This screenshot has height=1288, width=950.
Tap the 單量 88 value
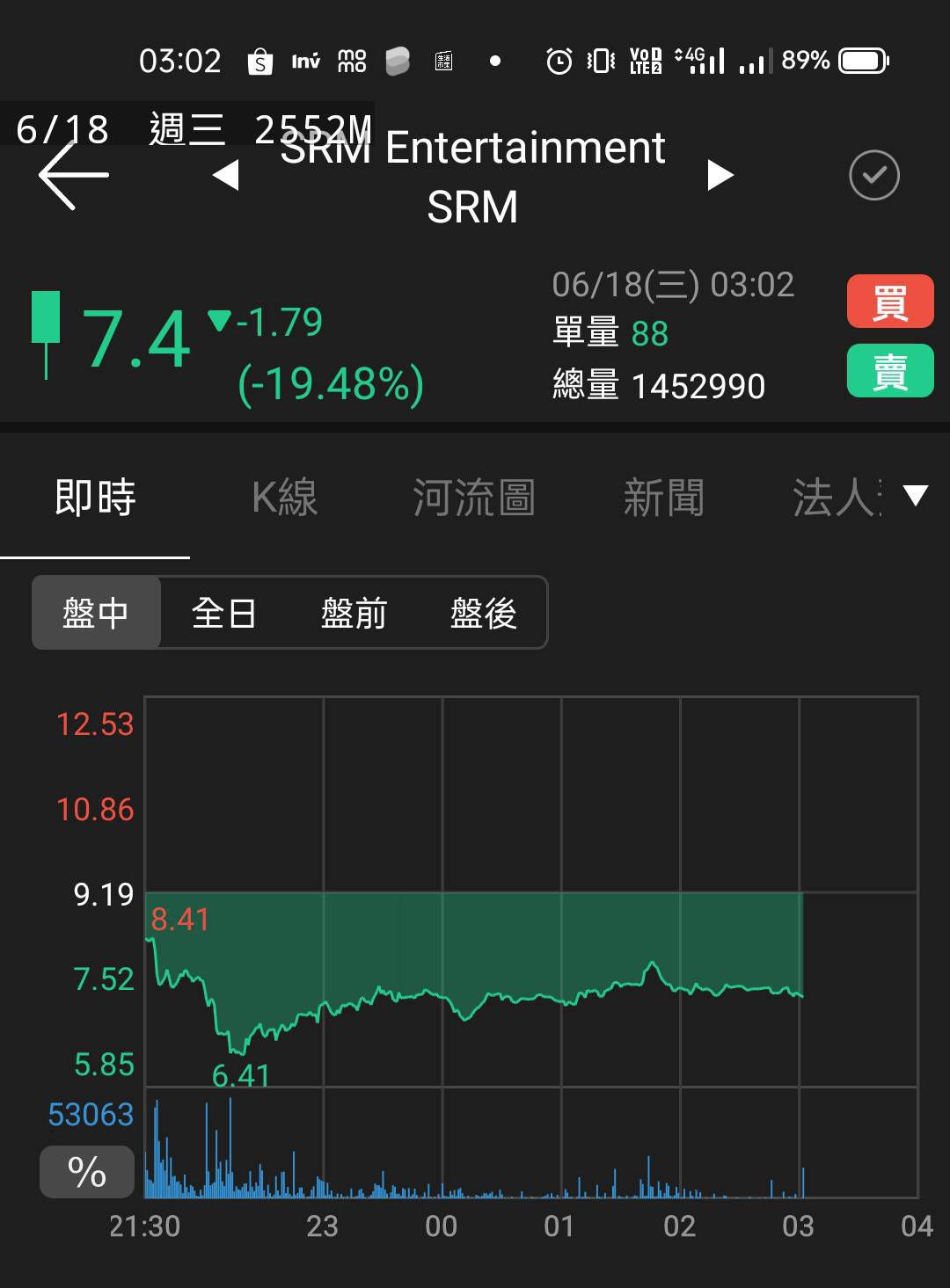pos(610,333)
